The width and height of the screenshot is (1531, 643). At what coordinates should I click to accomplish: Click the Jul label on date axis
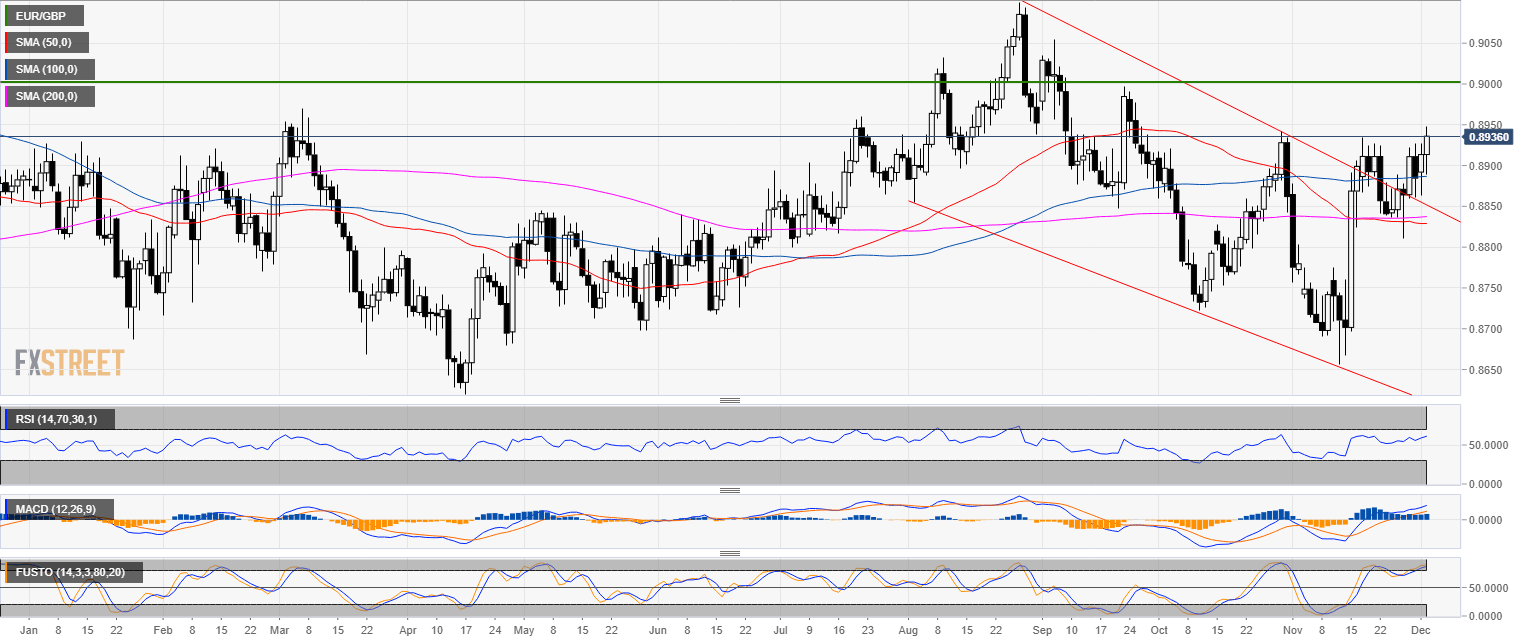pyautogui.click(x=779, y=632)
